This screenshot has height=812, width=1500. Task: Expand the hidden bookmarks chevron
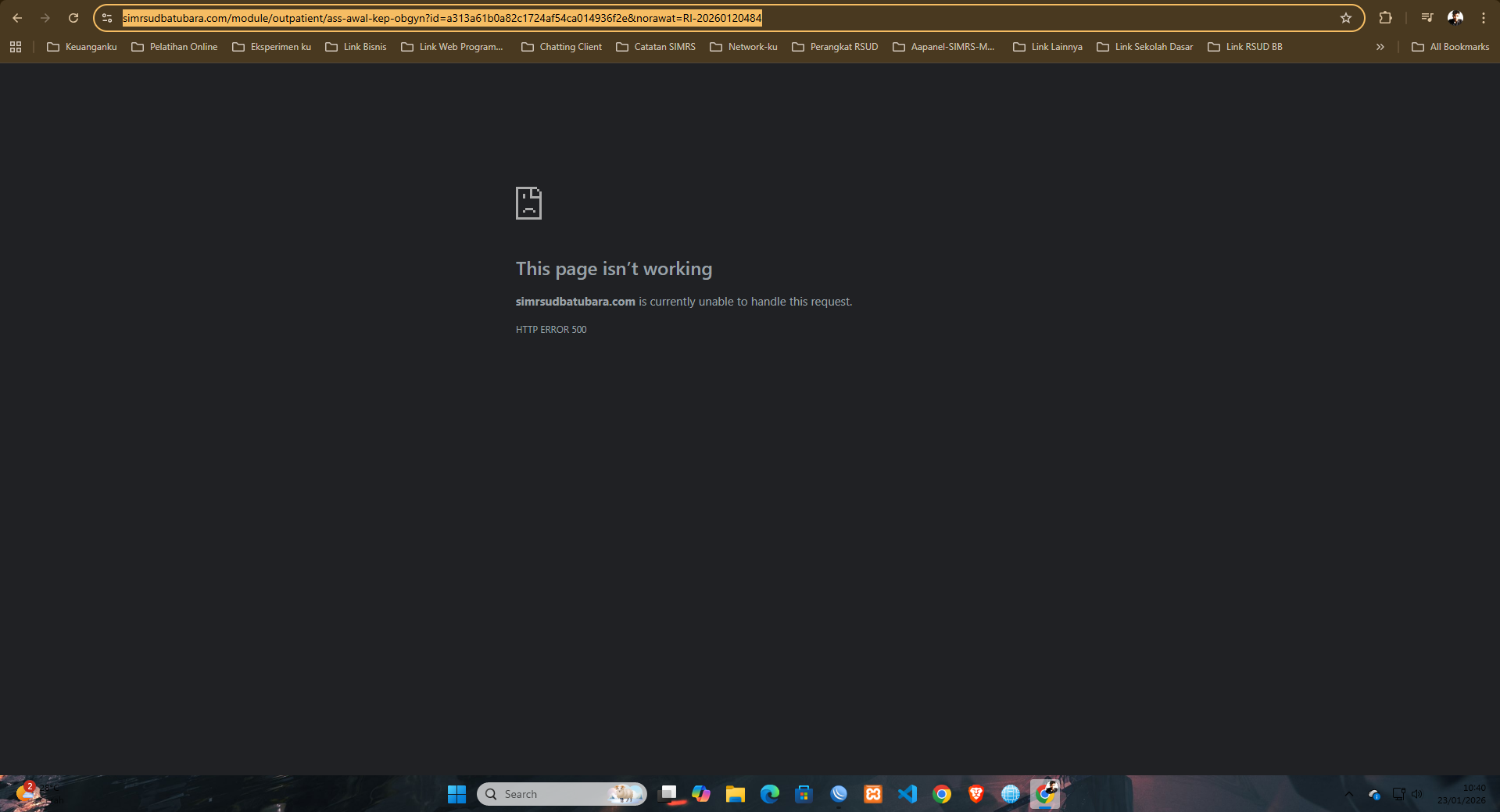point(1380,47)
